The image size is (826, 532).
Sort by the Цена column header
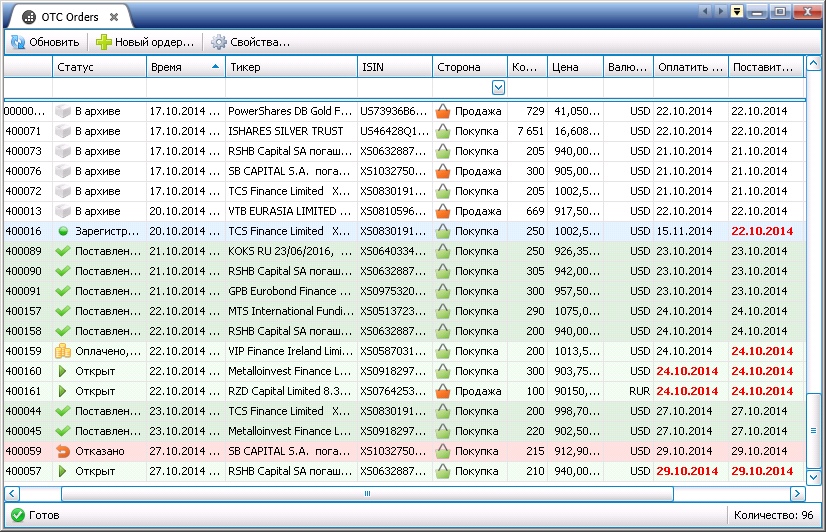575,67
